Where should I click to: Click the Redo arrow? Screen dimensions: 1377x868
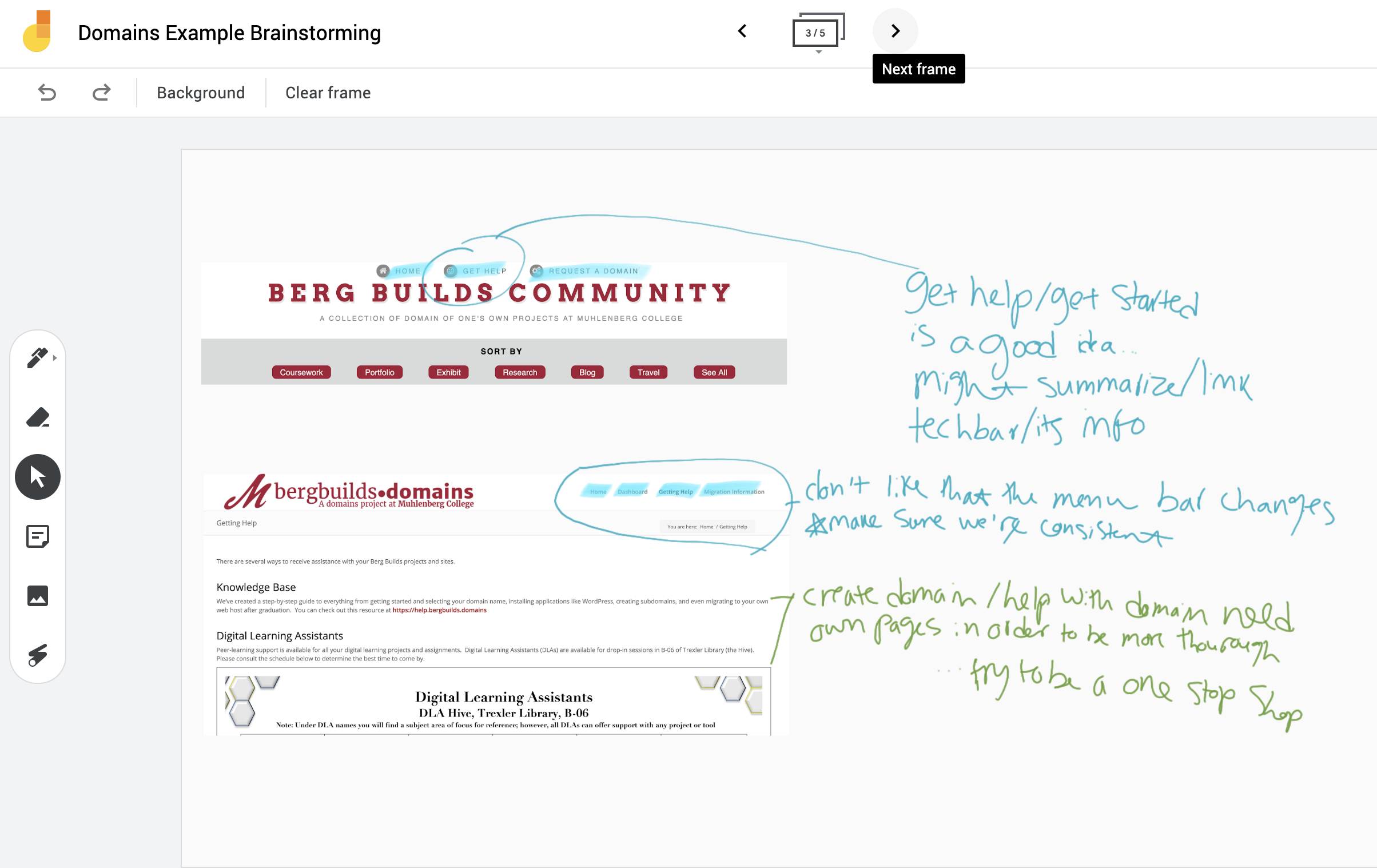pos(101,93)
